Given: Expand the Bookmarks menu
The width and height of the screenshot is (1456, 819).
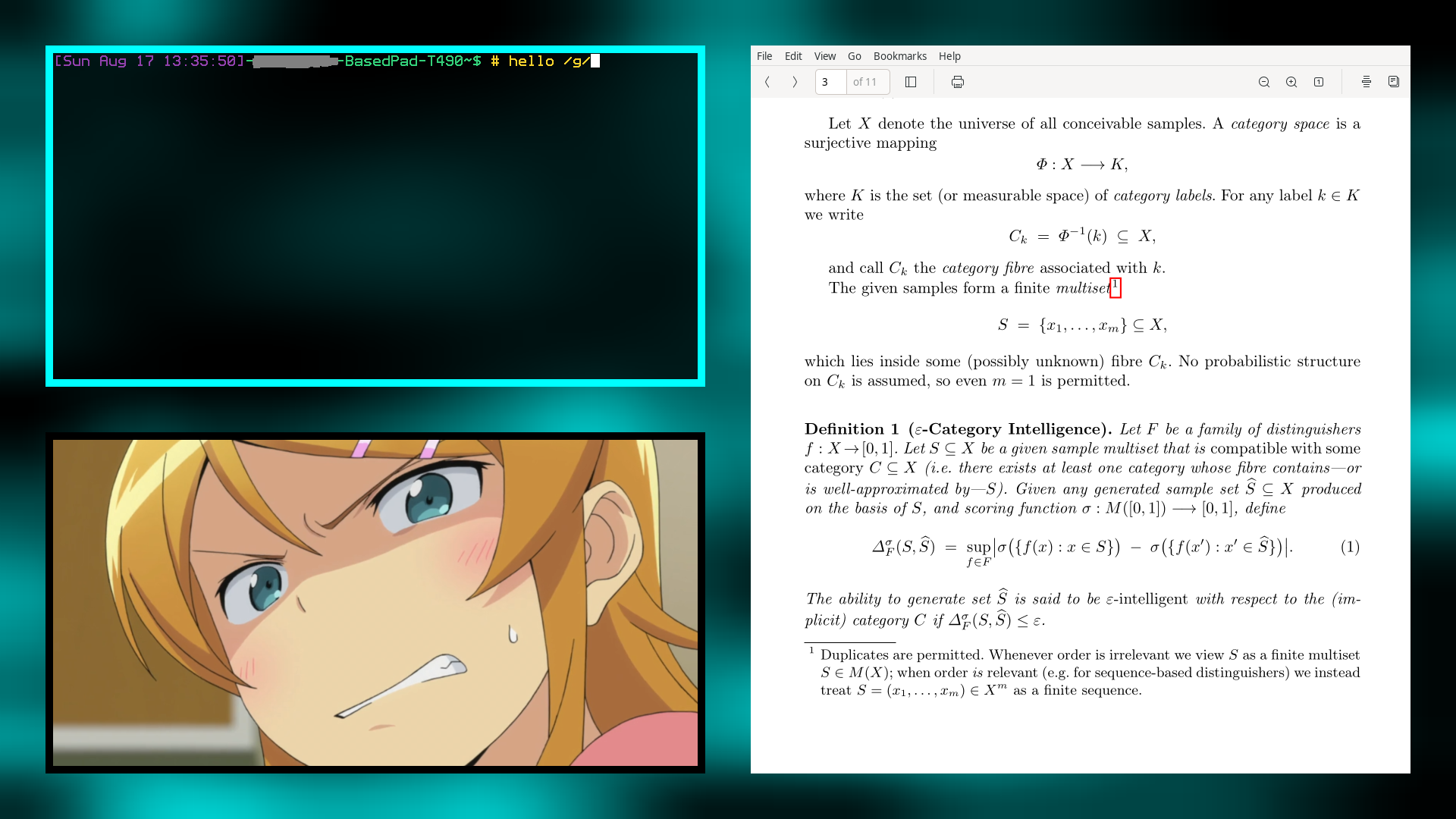Looking at the screenshot, I should click(900, 56).
